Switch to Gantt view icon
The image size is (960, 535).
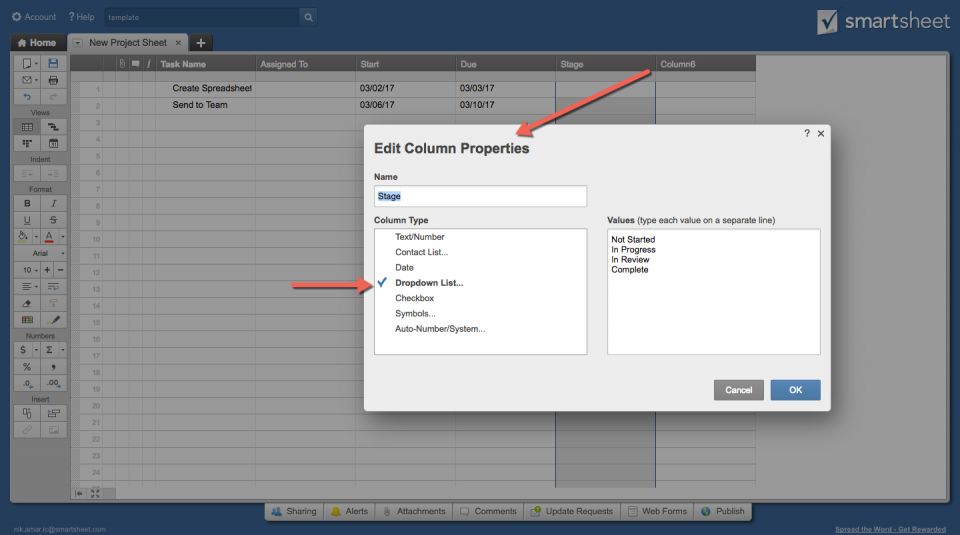pos(53,128)
